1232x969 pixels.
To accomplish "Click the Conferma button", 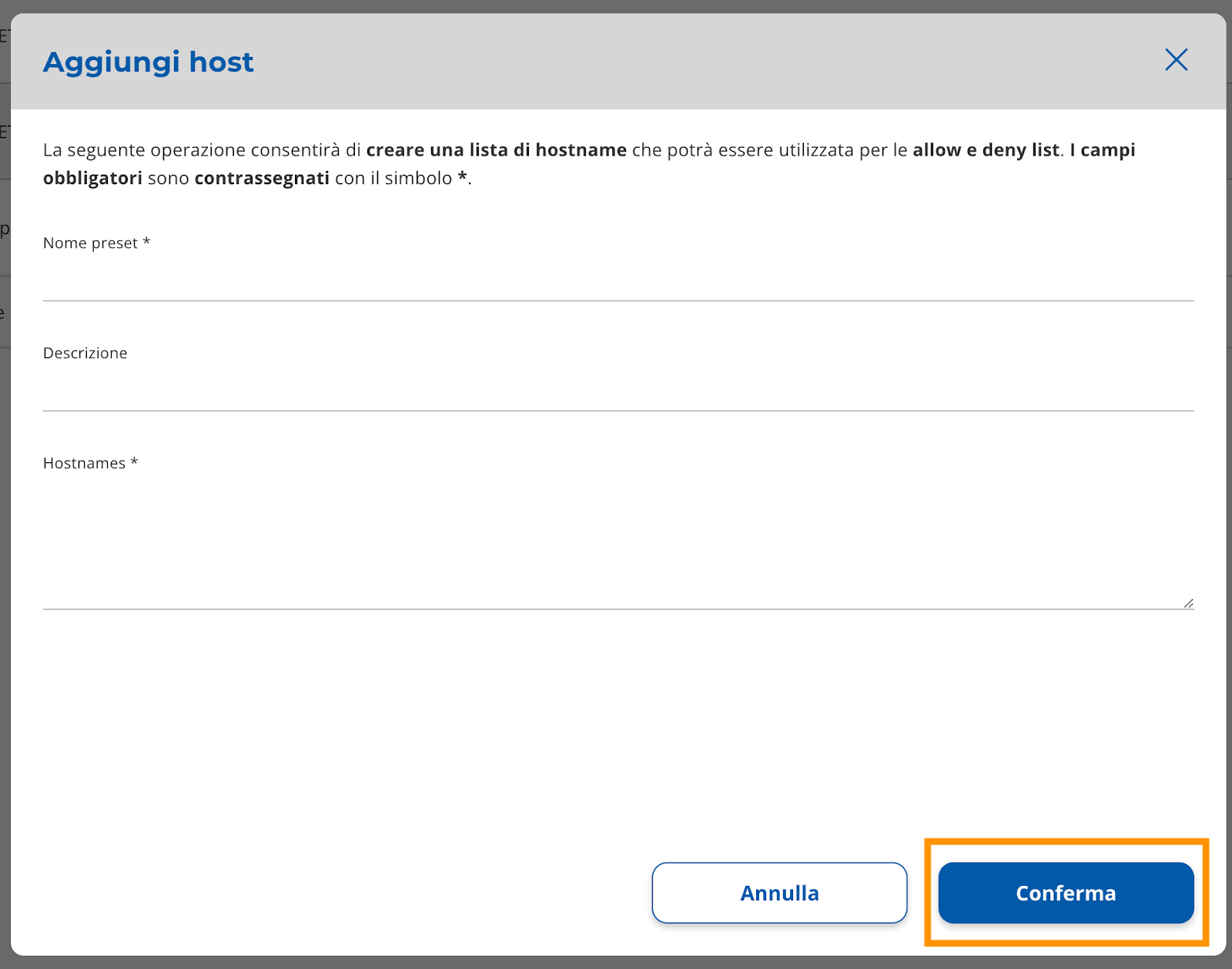I will (x=1066, y=893).
